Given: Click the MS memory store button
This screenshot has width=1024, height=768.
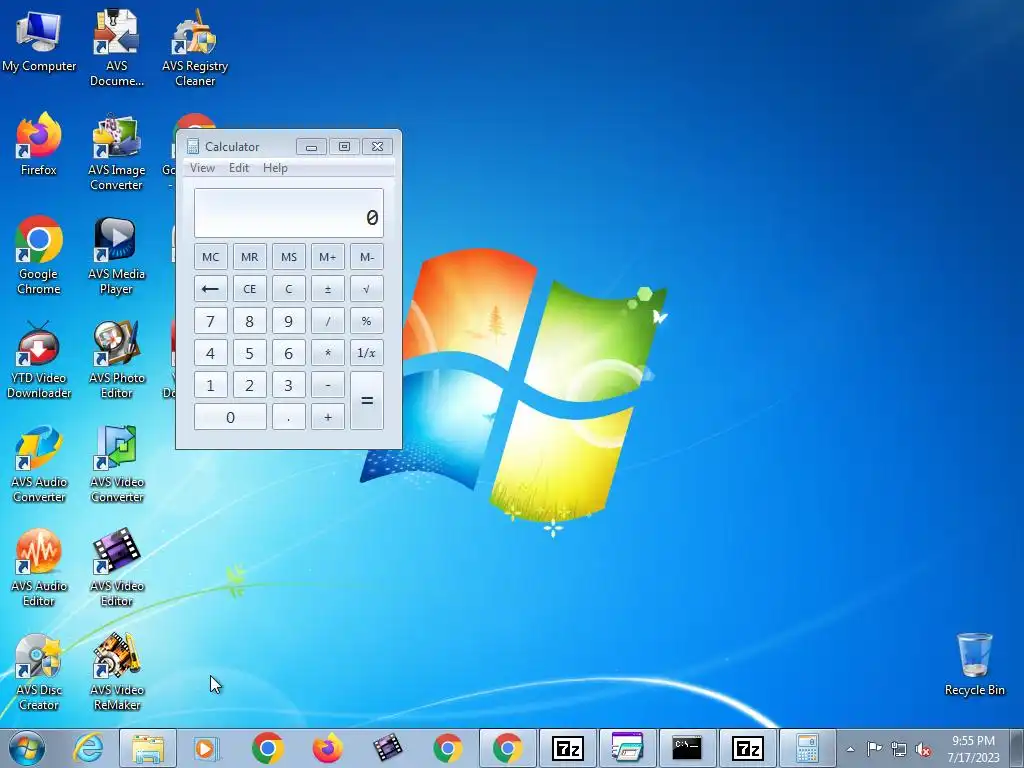Looking at the screenshot, I should [289, 257].
